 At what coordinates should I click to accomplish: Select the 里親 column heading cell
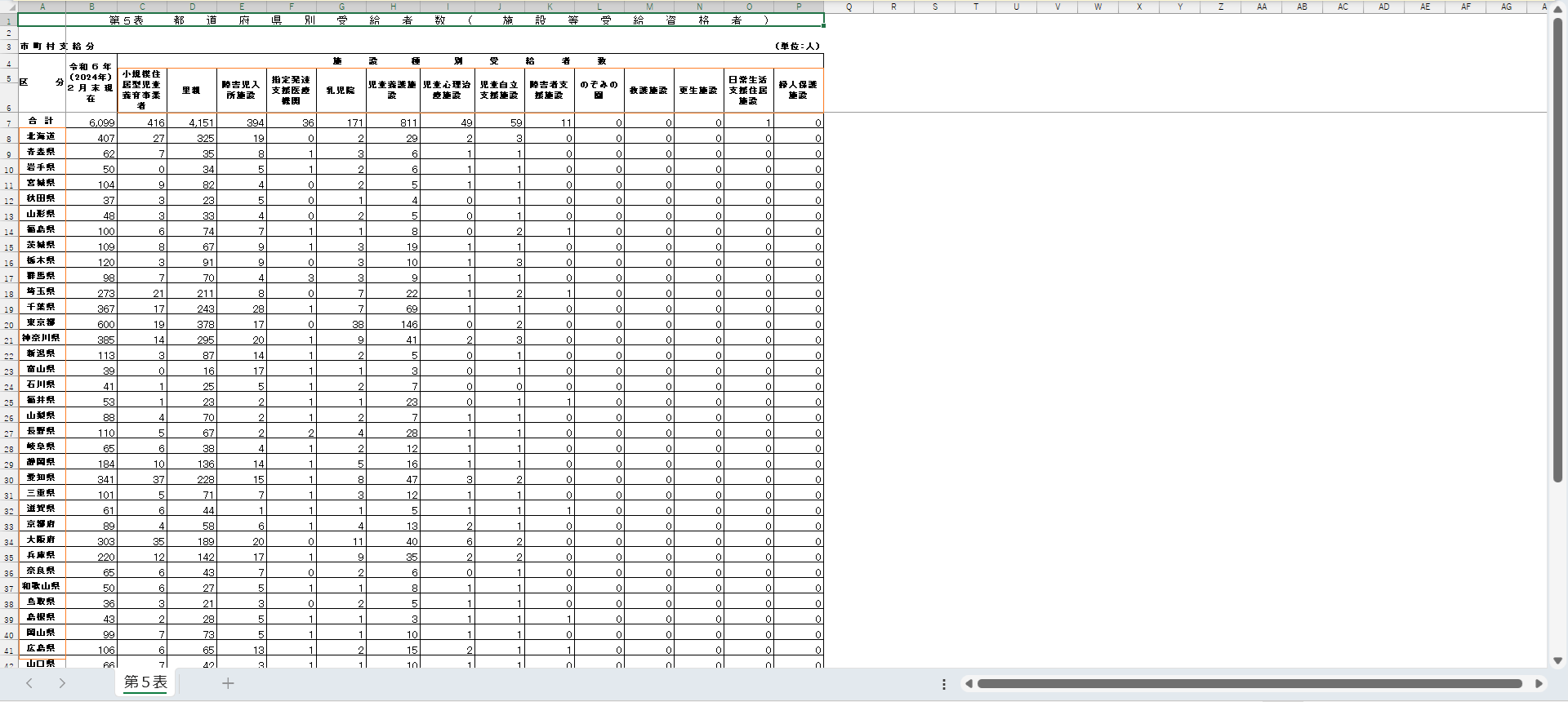192,90
